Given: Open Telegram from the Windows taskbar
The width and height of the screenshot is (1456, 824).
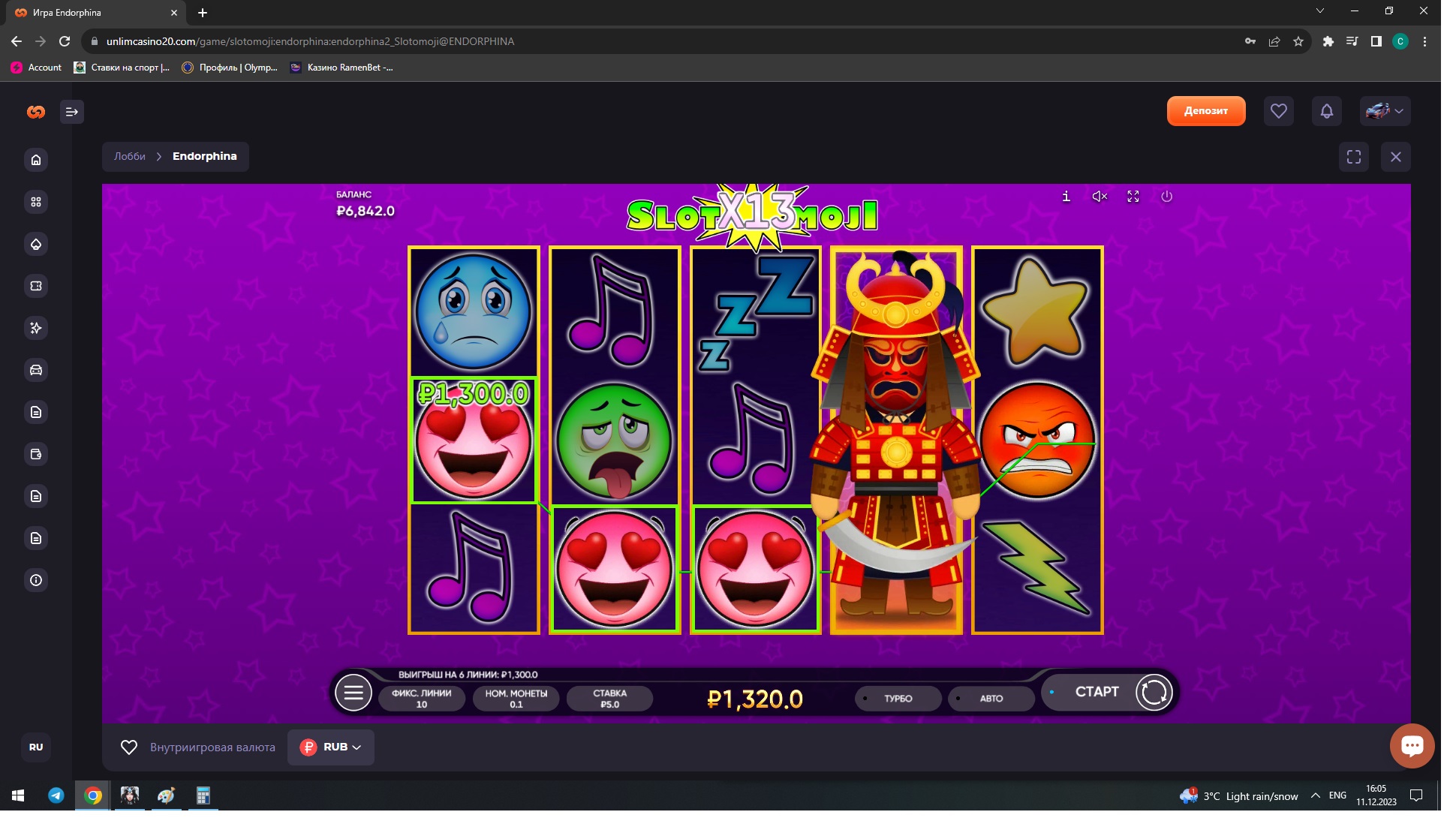Looking at the screenshot, I should pos(56,795).
